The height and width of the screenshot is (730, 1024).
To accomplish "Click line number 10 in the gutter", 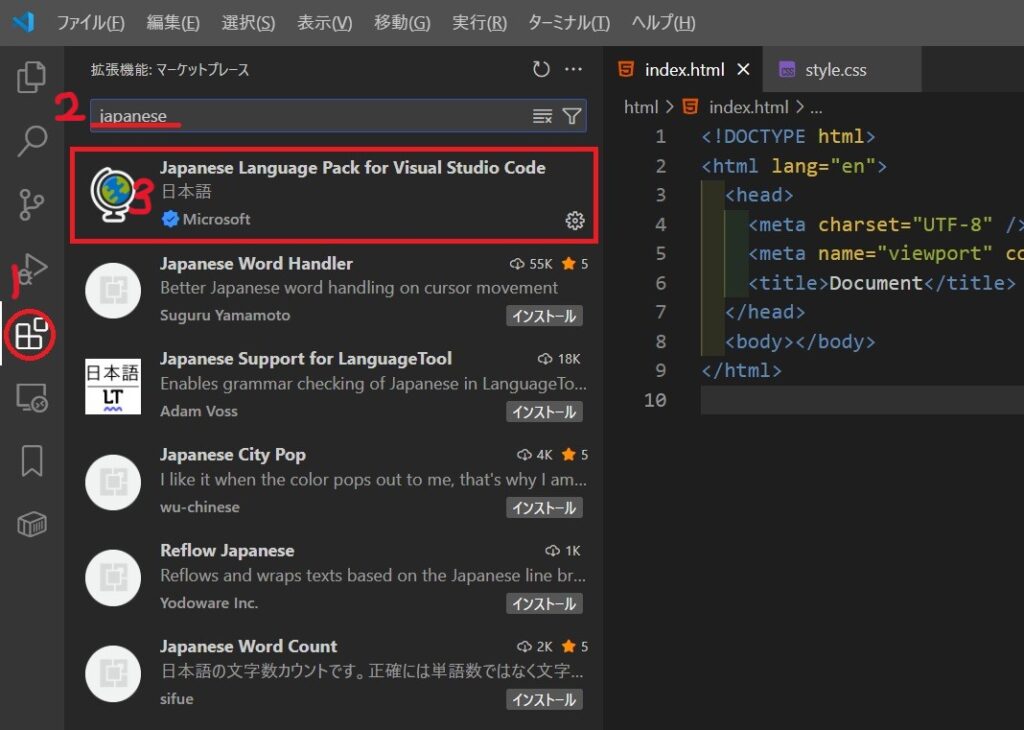I will pos(655,400).
